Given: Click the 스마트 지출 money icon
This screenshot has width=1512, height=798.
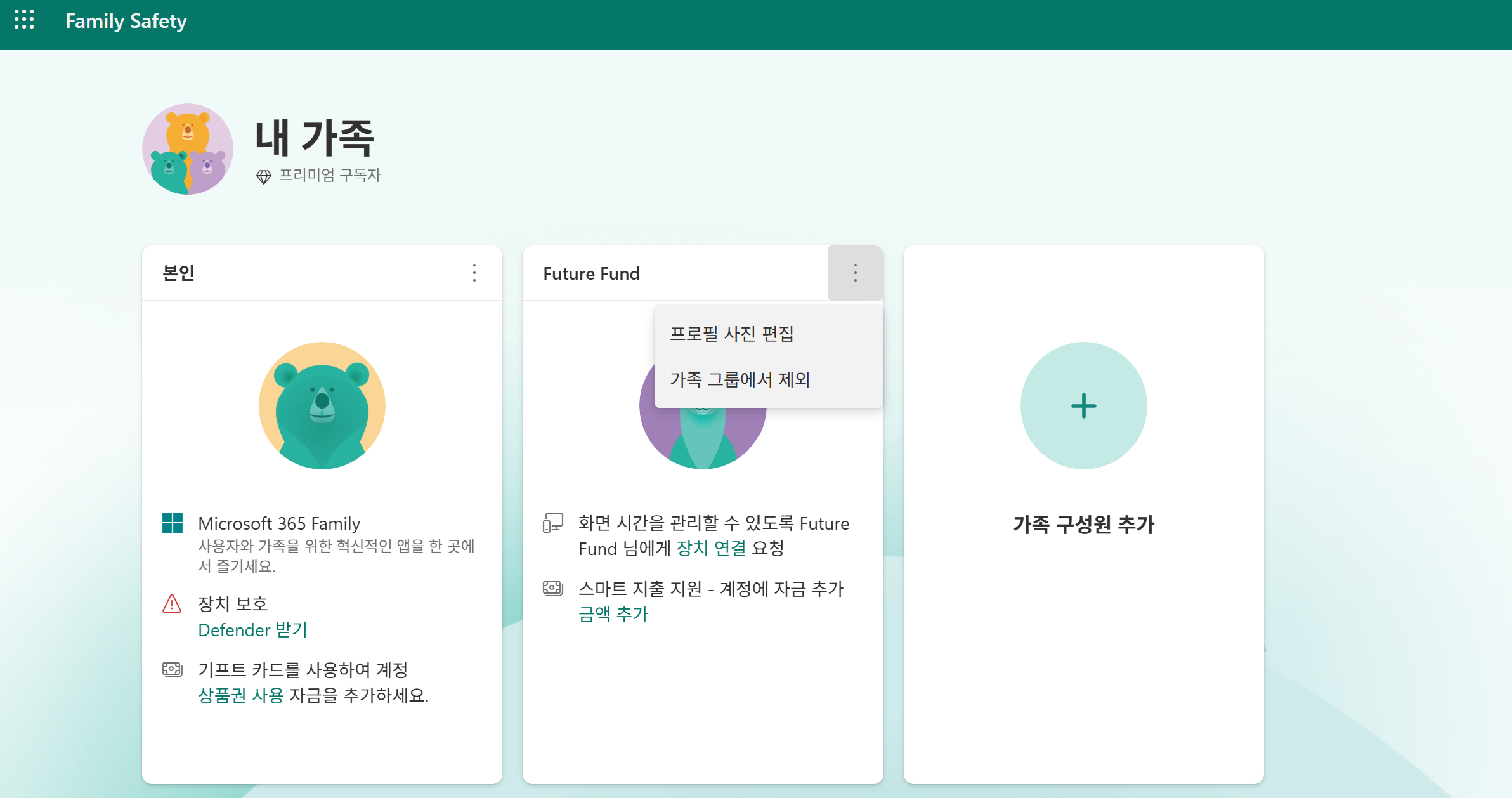Looking at the screenshot, I should (x=553, y=588).
